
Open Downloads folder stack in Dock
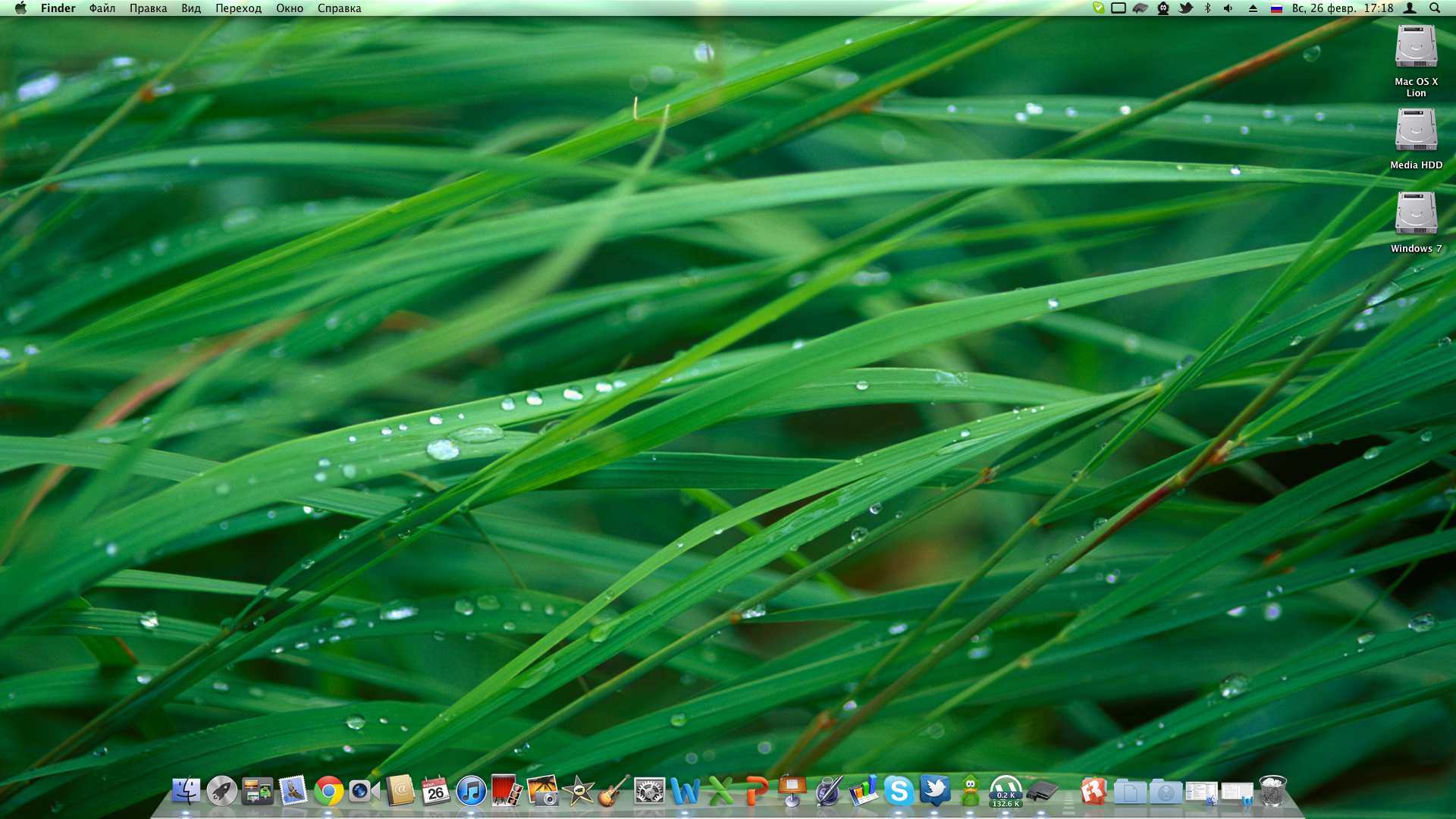click(1166, 792)
